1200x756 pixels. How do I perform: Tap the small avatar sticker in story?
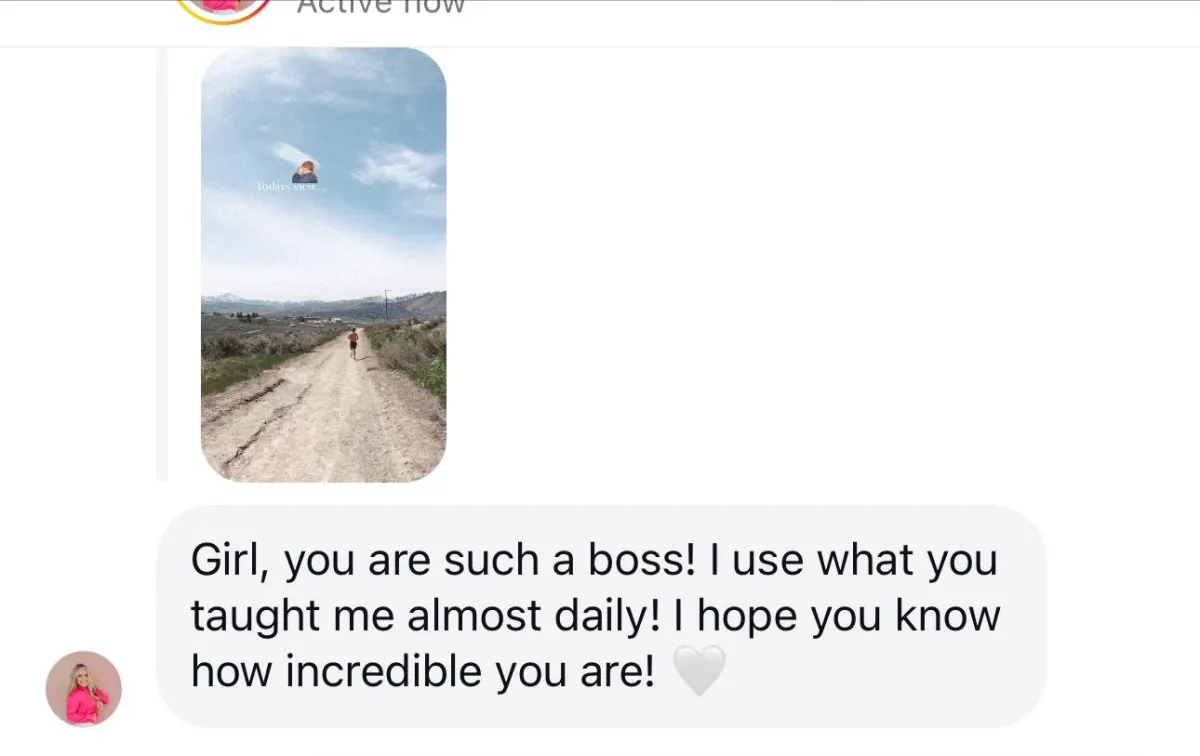pyautogui.click(x=305, y=172)
